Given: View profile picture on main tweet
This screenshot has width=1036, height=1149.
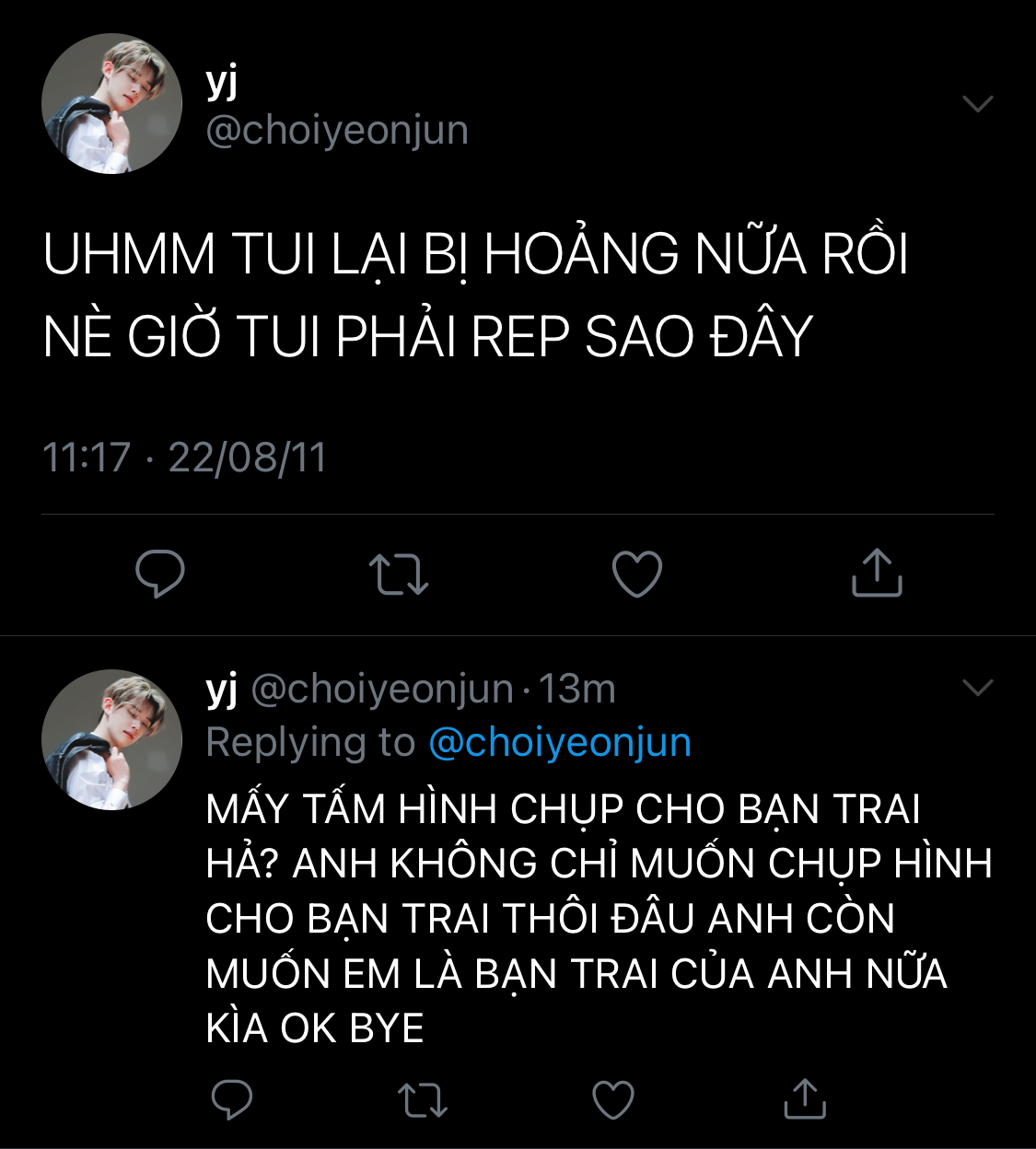Looking at the screenshot, I should click(112, 103).
